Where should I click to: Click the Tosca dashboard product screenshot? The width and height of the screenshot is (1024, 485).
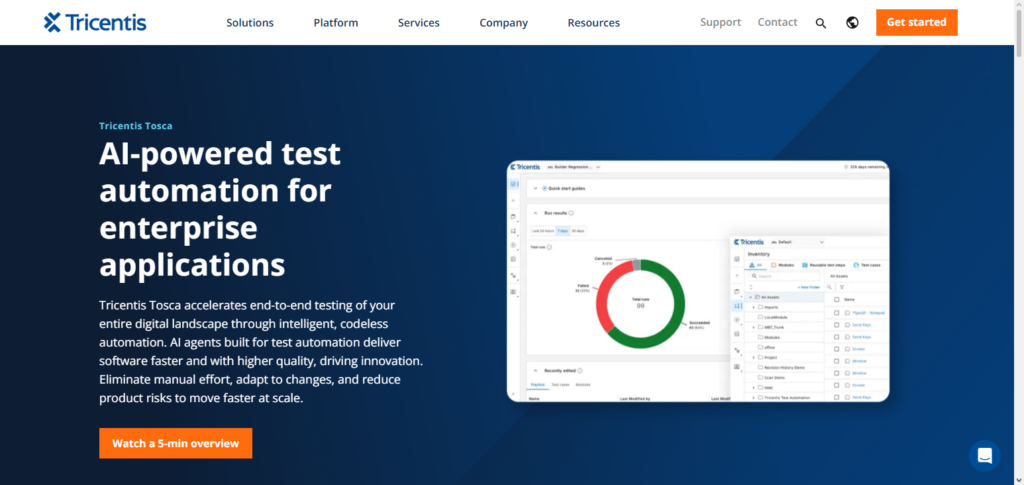pos(697,281)
